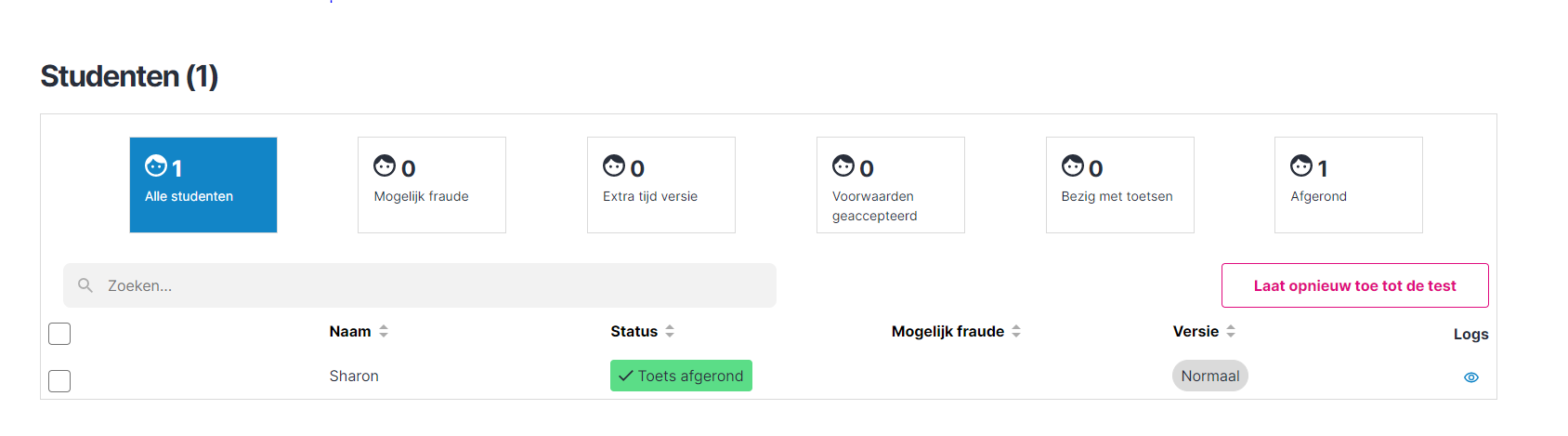Filter by Extra tijd versie label

tap(650, 196)
